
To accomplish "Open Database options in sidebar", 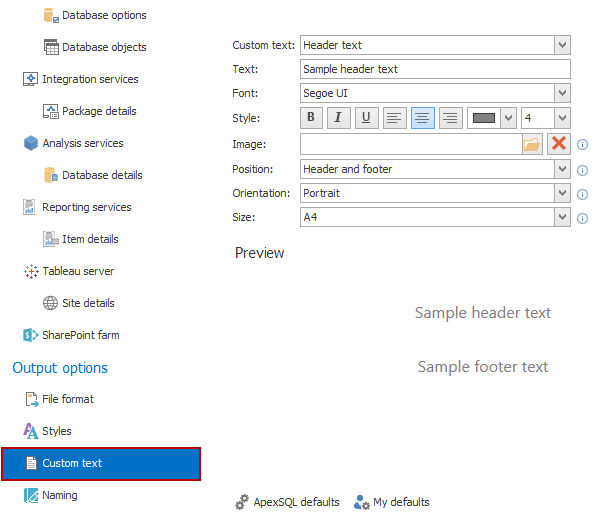I will pyautogui.click(x=104, y=15).
